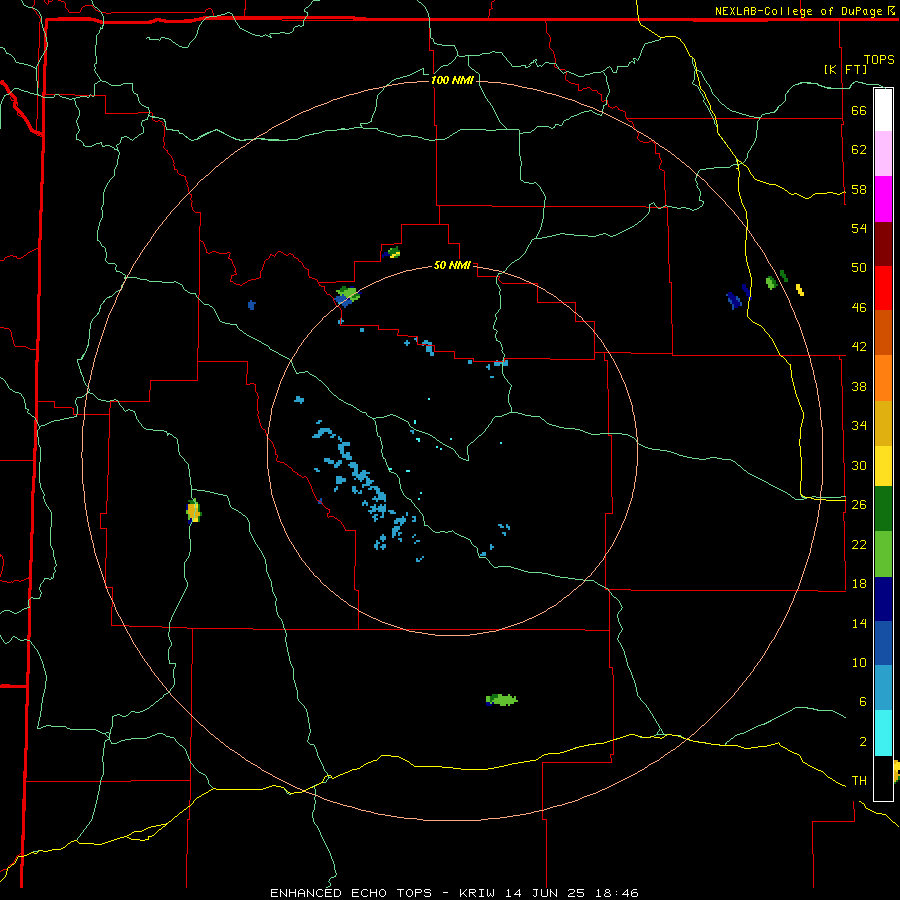Click legend value 62
The image size is (900, 900).
(859, 150)
